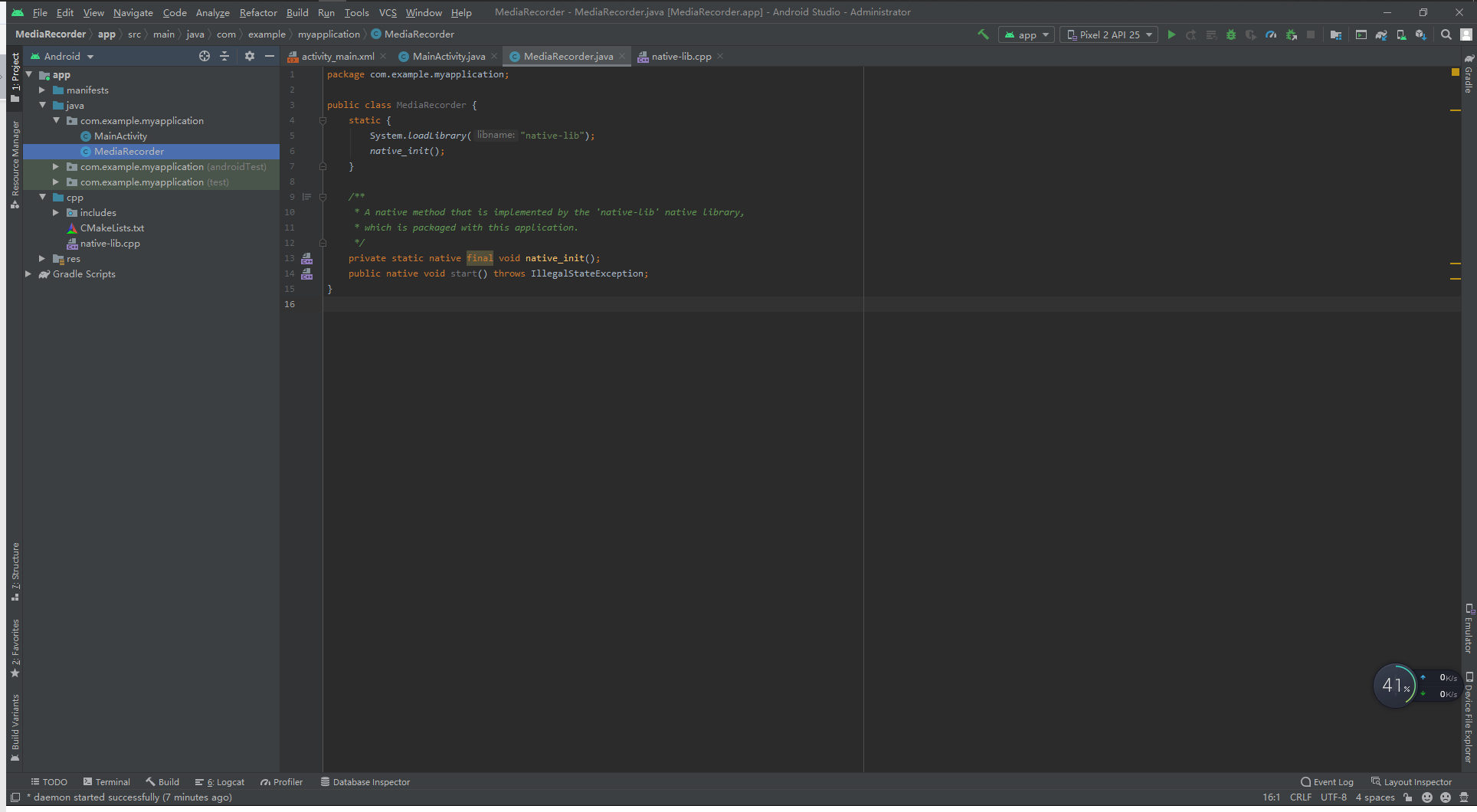This screenshot has height=812, width=1477.
Task: Hide the Project panel with minus icon
Action: point(270,56)
